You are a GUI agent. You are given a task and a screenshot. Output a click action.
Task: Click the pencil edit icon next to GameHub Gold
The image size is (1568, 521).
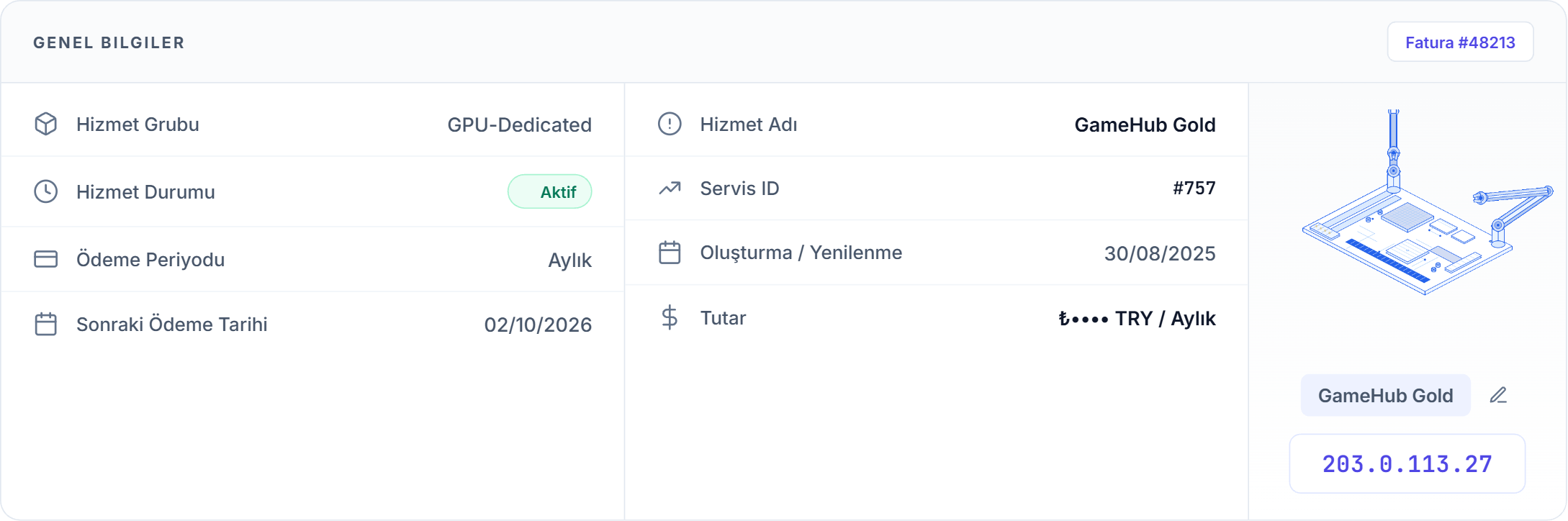1498,395
